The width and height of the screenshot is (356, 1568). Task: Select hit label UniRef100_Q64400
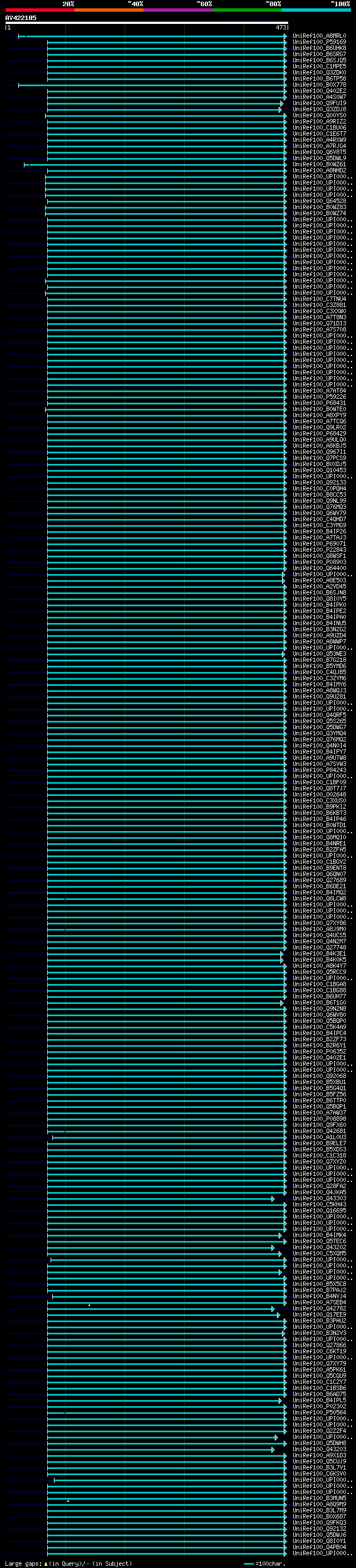pyautogui.click(x=319, y=568)
